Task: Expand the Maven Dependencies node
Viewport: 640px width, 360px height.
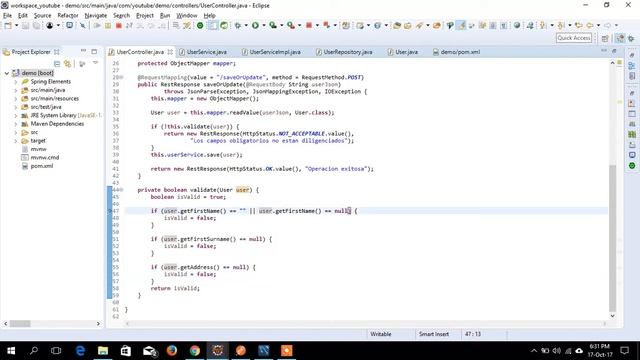Action: [16, 124]
